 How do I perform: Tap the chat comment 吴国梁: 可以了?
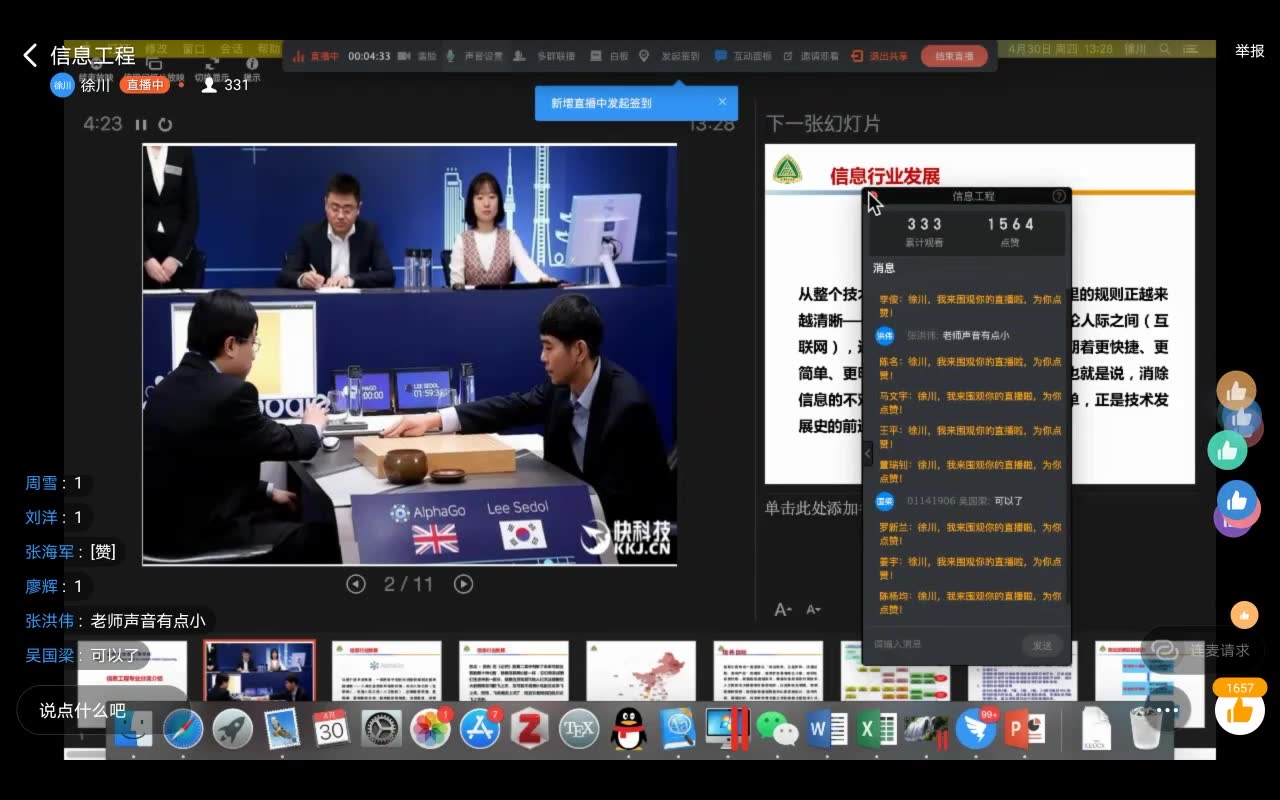(x=83, y=656)
